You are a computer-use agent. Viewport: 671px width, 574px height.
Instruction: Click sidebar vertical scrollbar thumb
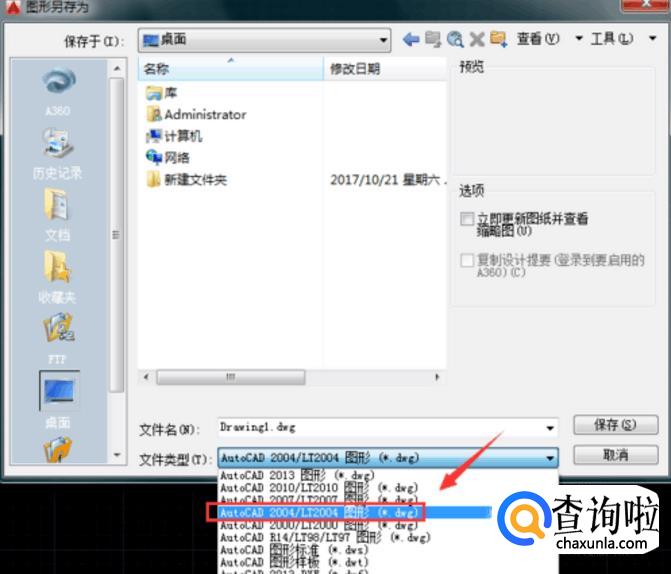[x=116, y=235]
